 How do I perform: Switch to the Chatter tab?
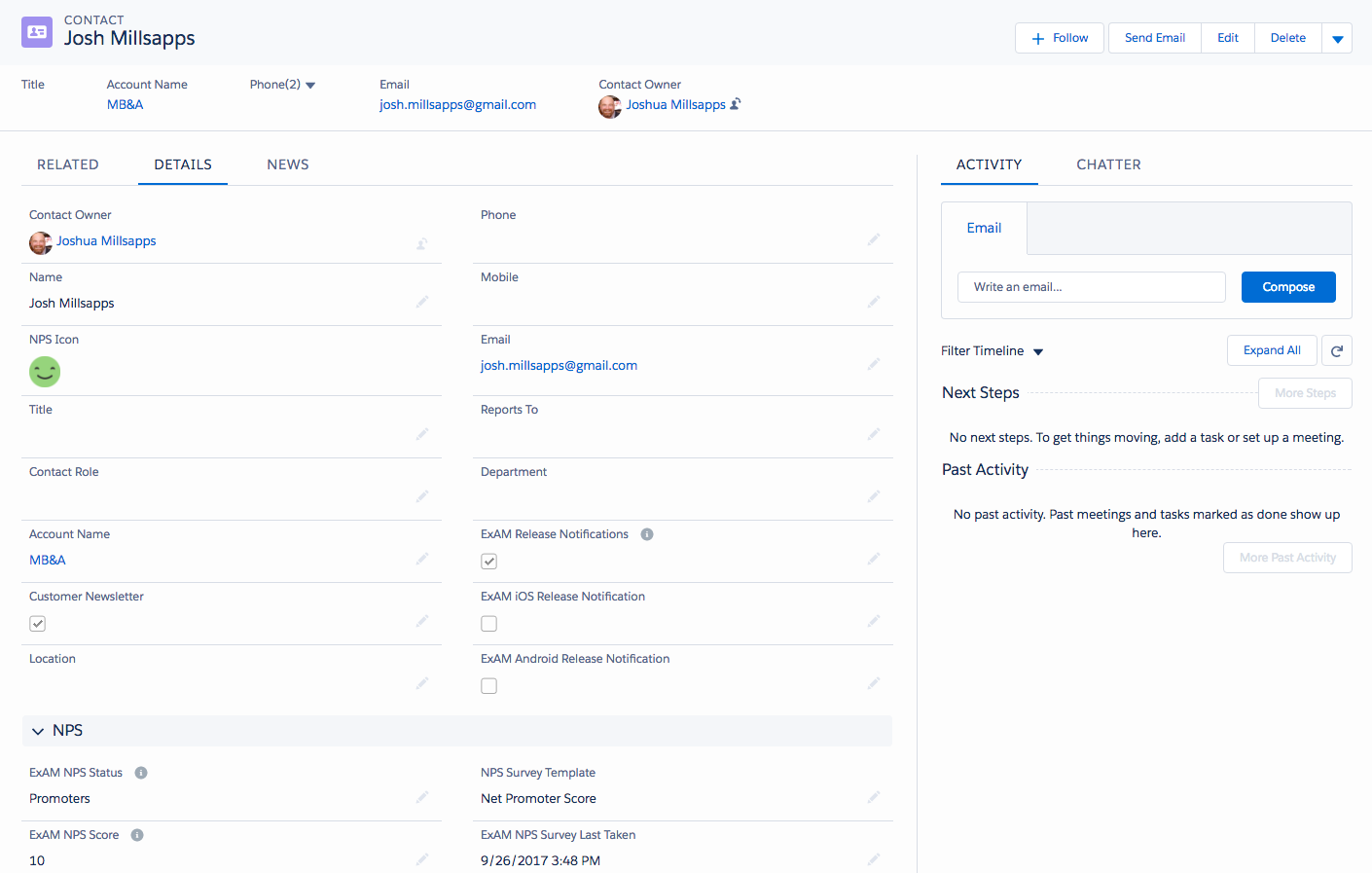tap(1108, 164)
